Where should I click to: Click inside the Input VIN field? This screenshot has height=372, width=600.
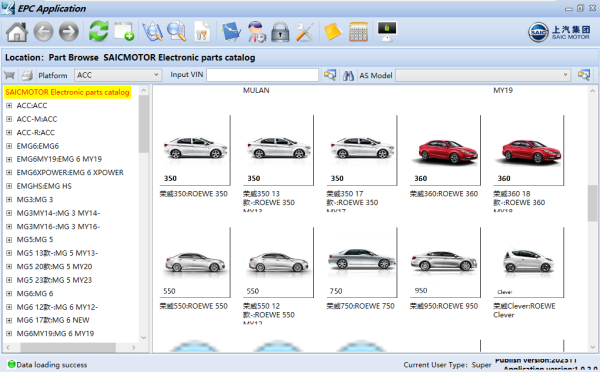pos(262,75)
